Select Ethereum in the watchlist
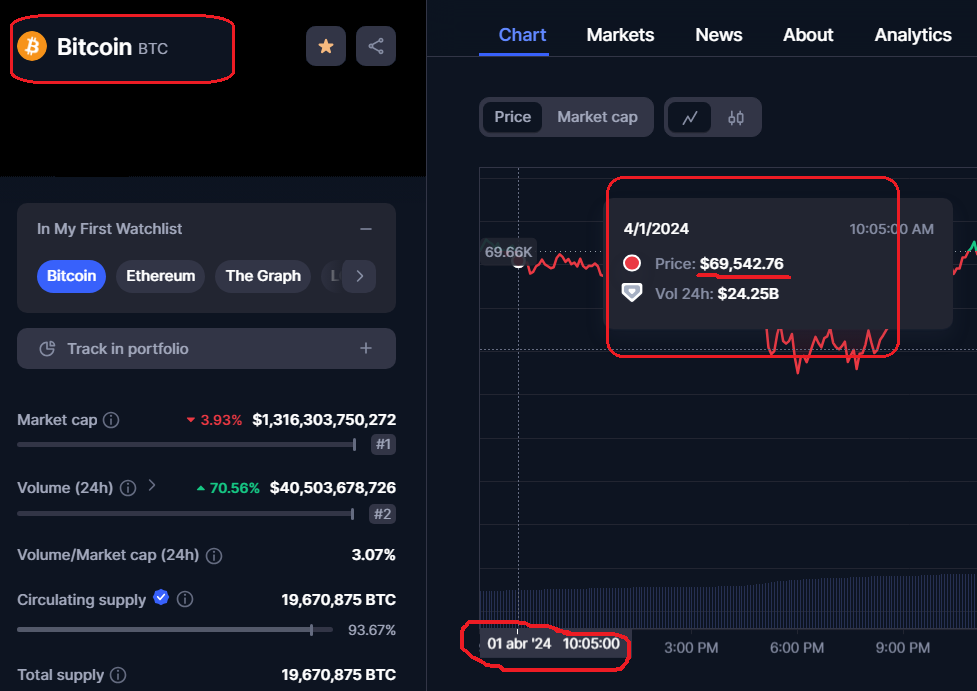This screenshot has width=977, height=691. pyautogui.click(x=160, y=276)
